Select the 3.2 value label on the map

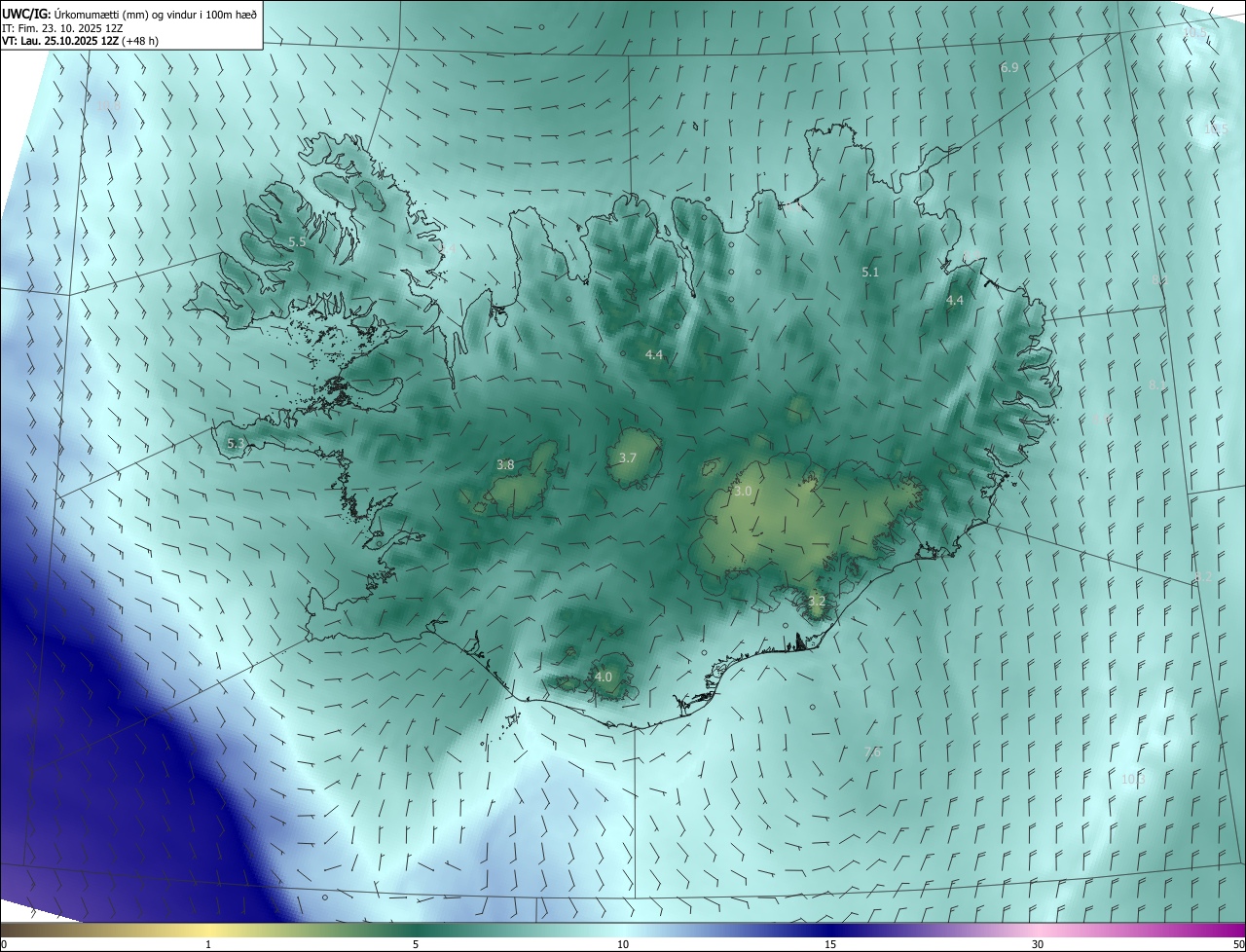817,602
